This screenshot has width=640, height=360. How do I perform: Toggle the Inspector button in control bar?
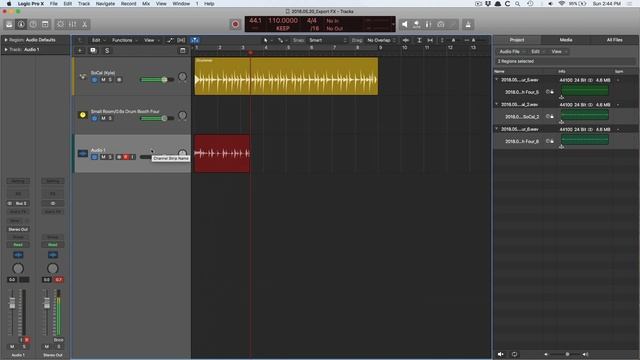click(21, 24)
